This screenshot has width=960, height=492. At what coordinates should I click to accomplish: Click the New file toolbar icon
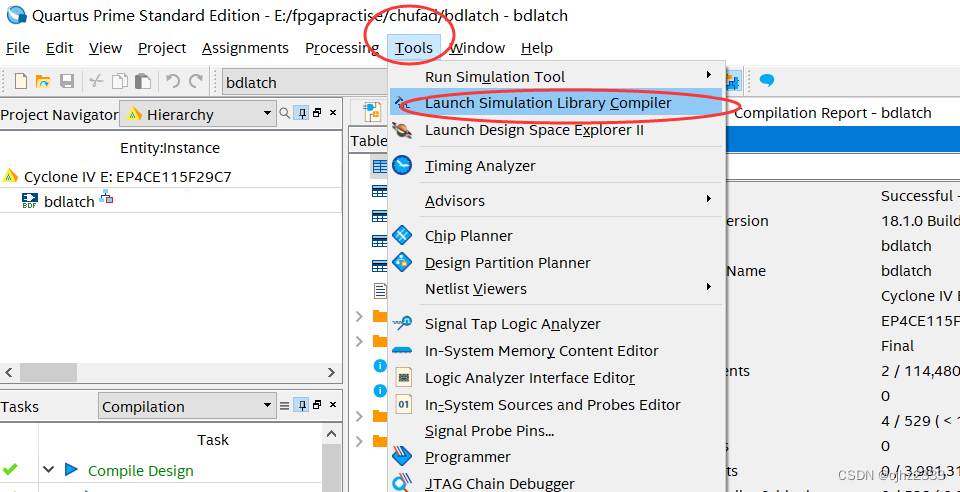(x=20, y=82)
